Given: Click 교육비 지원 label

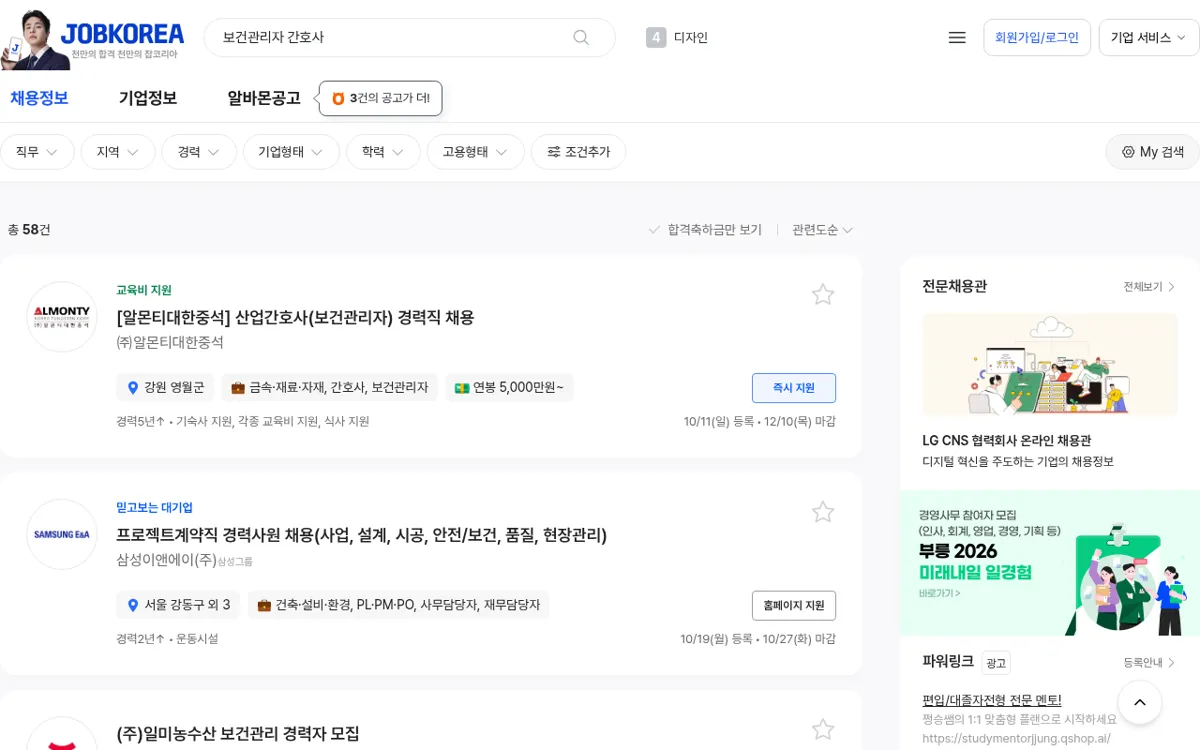Looking at the screenshot, I should [144, 290].
